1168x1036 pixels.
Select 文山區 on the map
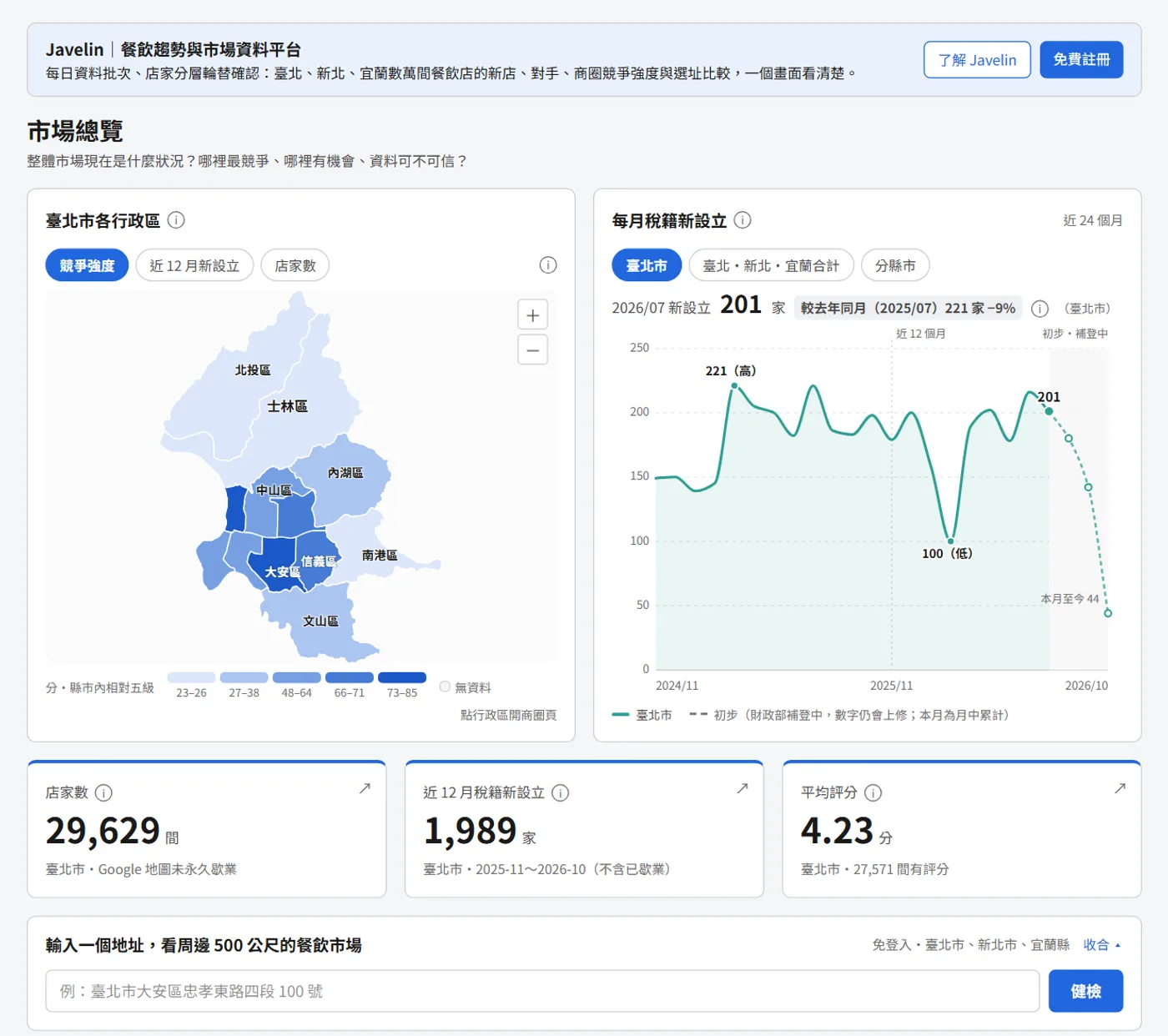tap(320, 621)
